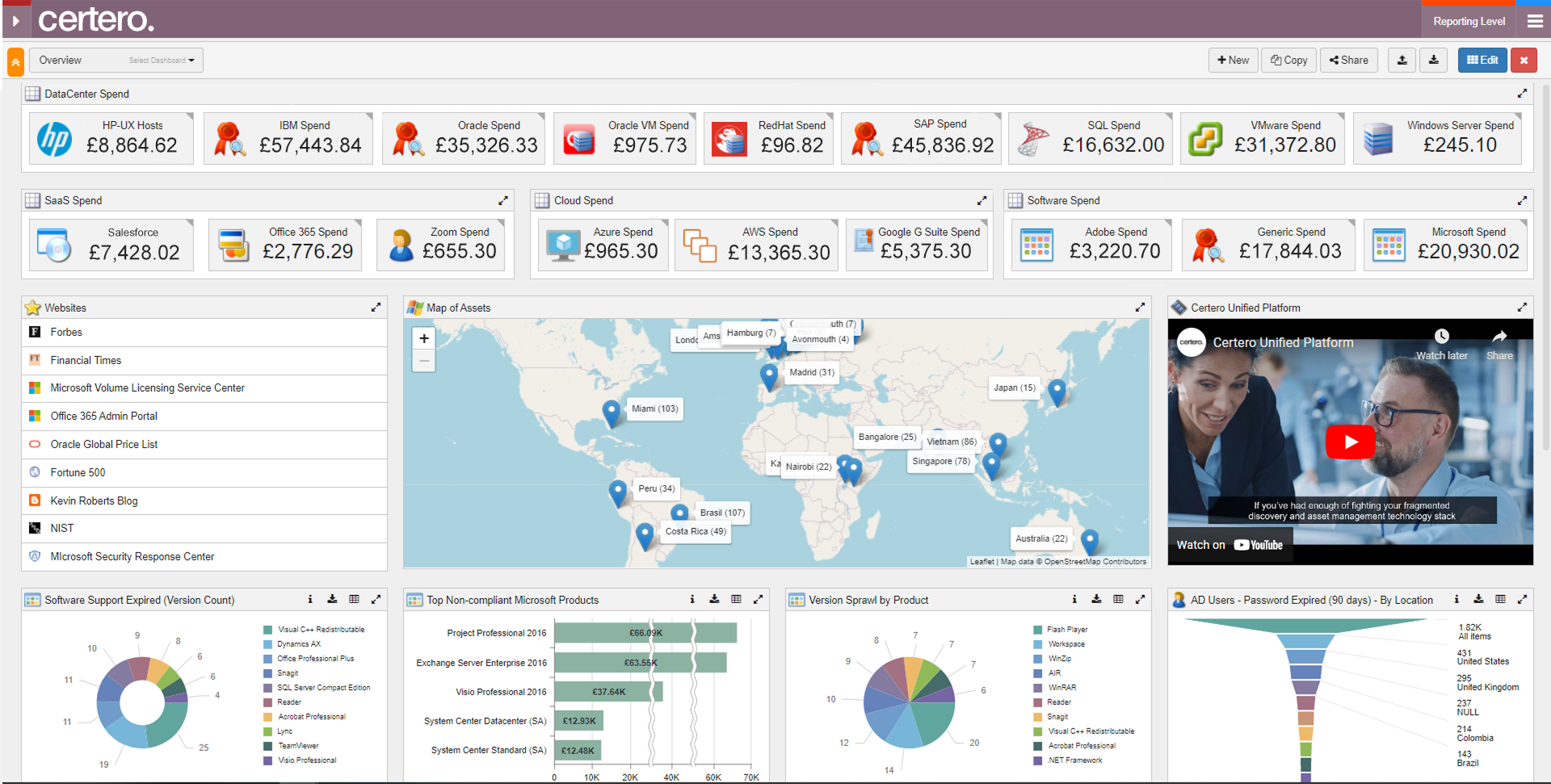Expand the SaaS Spend panel
This screenshot has width=1551, height=784.
503,200
